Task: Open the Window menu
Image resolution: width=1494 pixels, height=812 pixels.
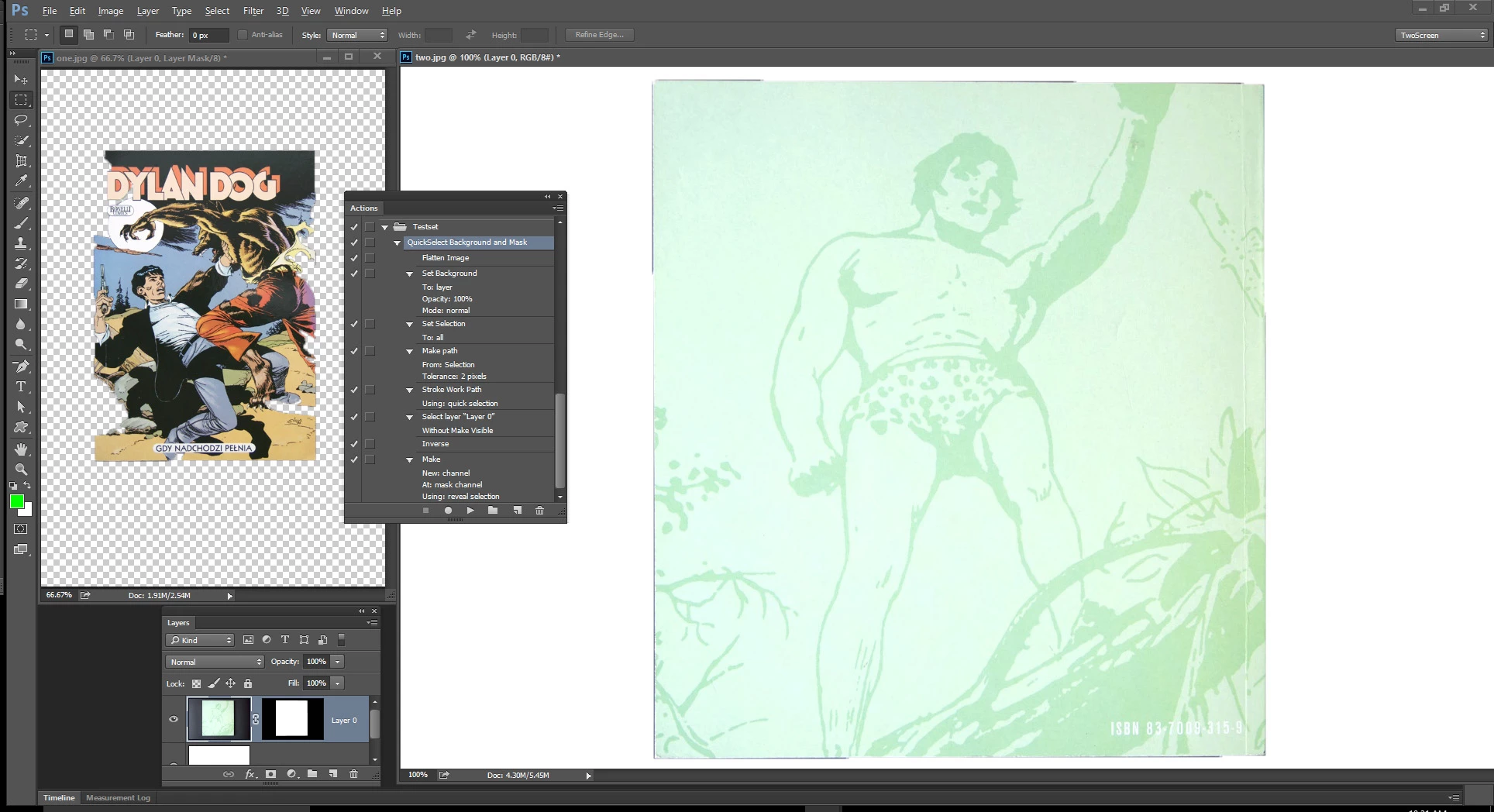Action: (351, 11)
